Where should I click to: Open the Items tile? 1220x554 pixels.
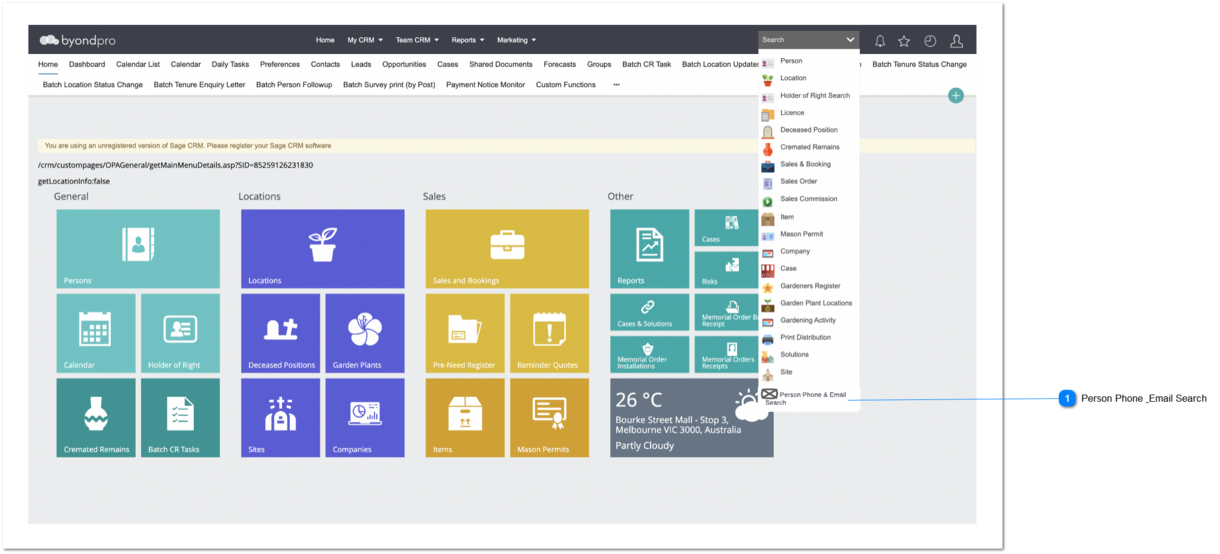pos(465,418)
